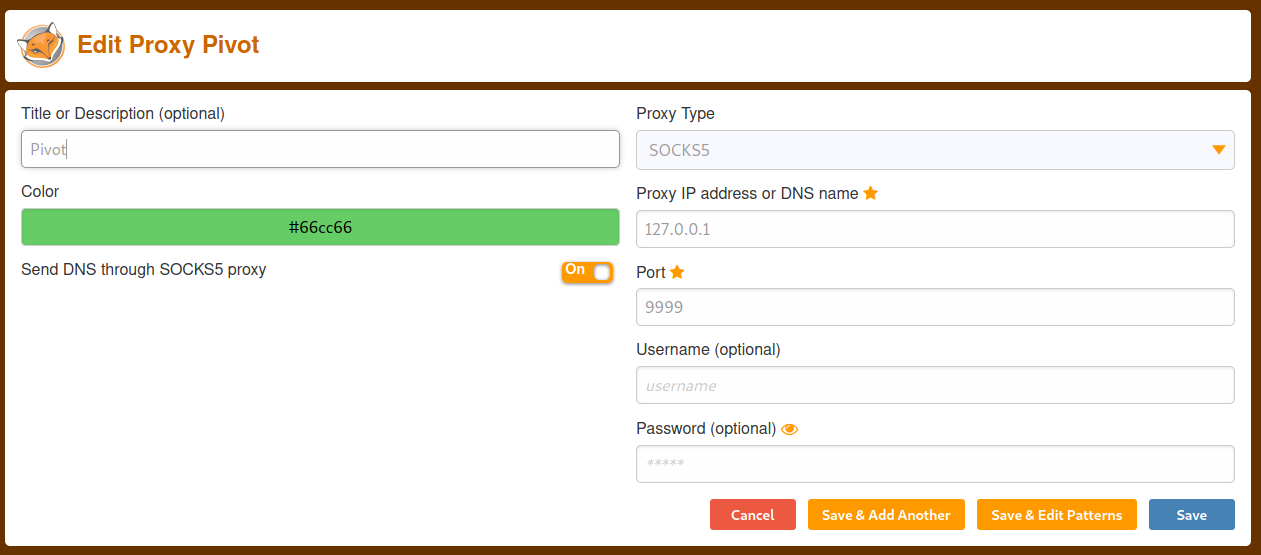Focus the Title or Description field
Viewport: 1261px width, 555px height.
pos(320,149)
